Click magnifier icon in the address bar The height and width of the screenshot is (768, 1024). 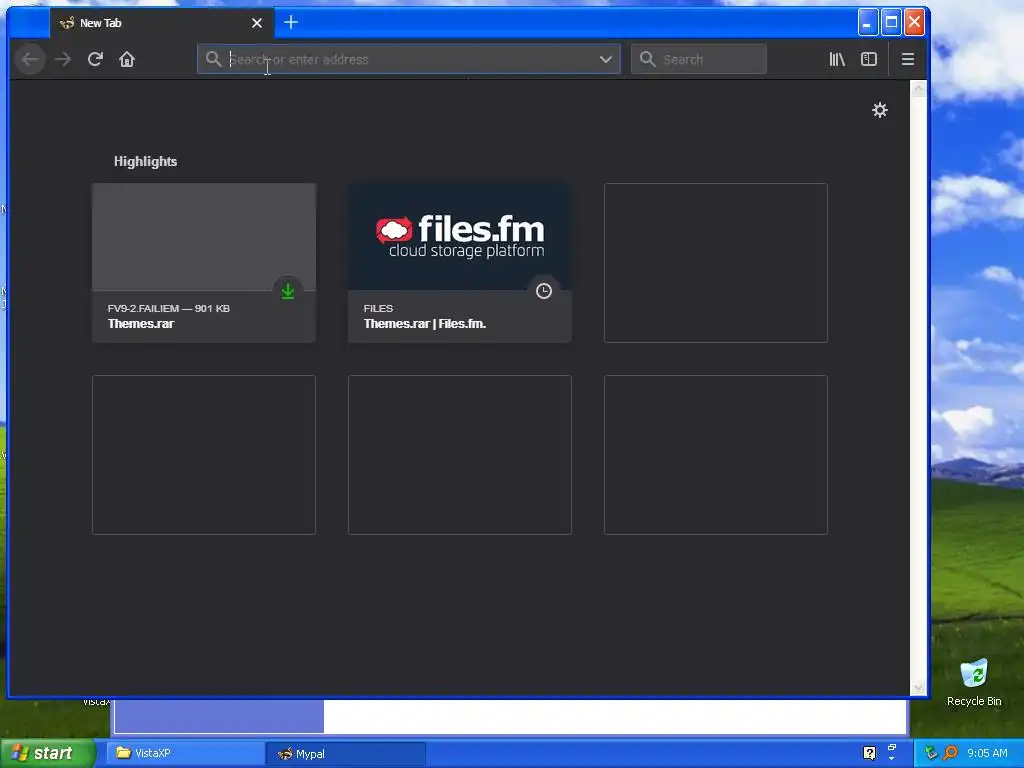pos(214,59)
